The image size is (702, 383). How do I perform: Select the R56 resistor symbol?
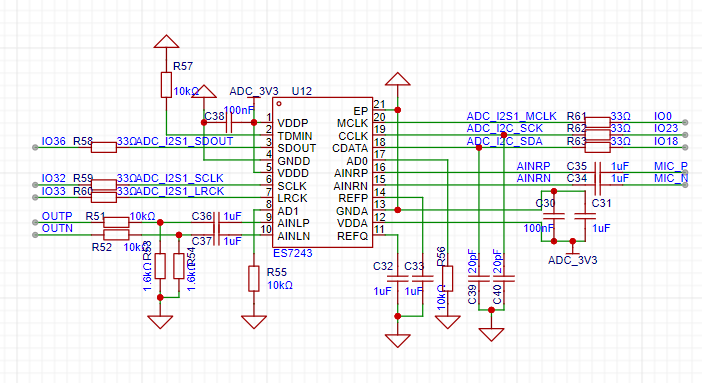447,278
